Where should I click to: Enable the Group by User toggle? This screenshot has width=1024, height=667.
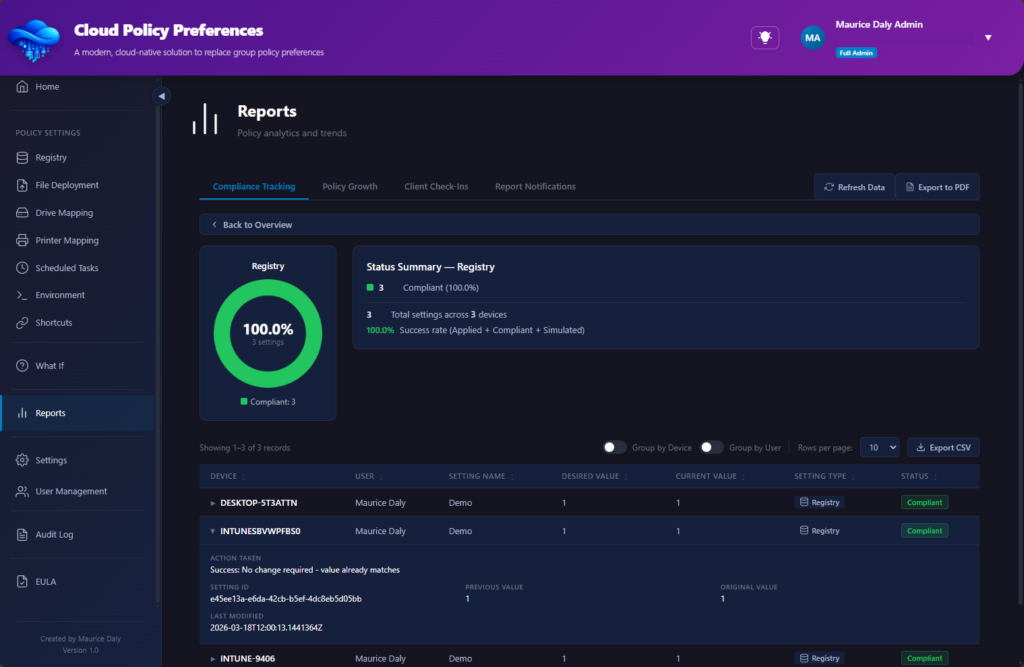pyautogui.click(x=711, y=448)
